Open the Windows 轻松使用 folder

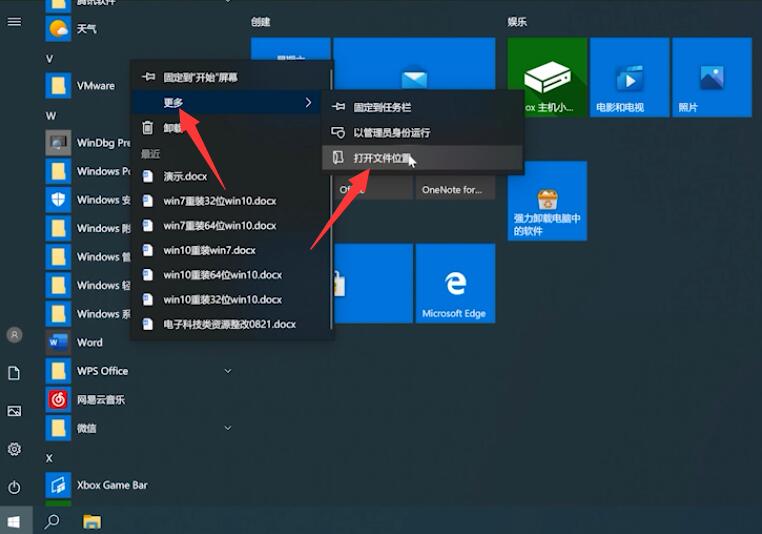click(x=88, y=285)
